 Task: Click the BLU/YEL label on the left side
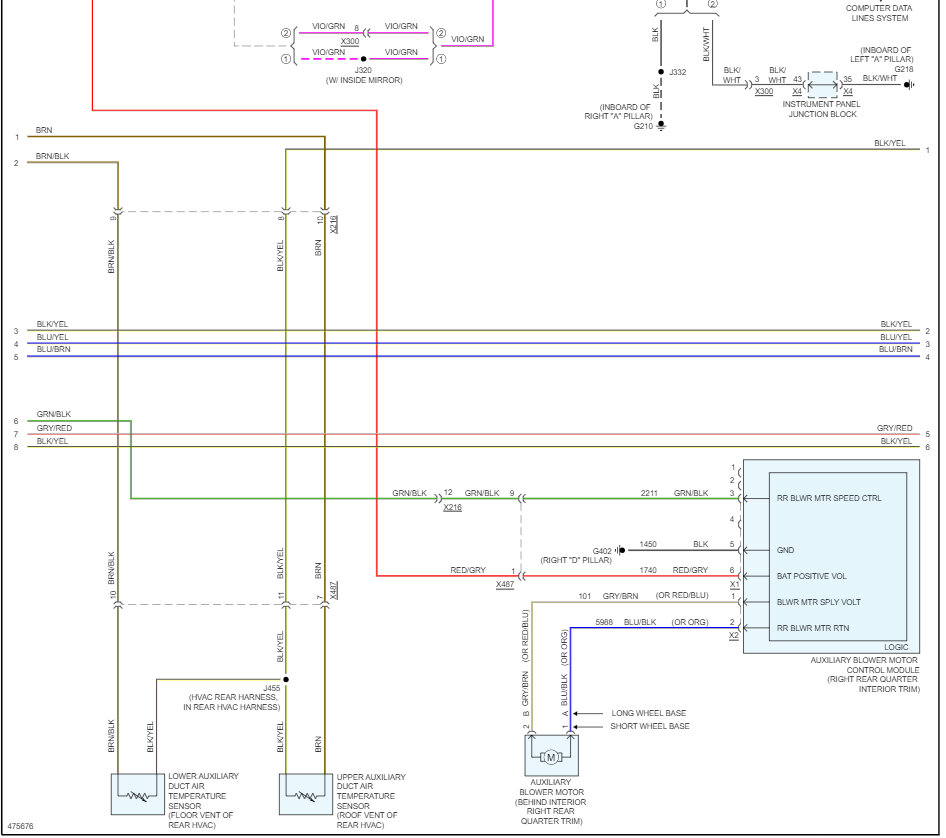(52, 337)
